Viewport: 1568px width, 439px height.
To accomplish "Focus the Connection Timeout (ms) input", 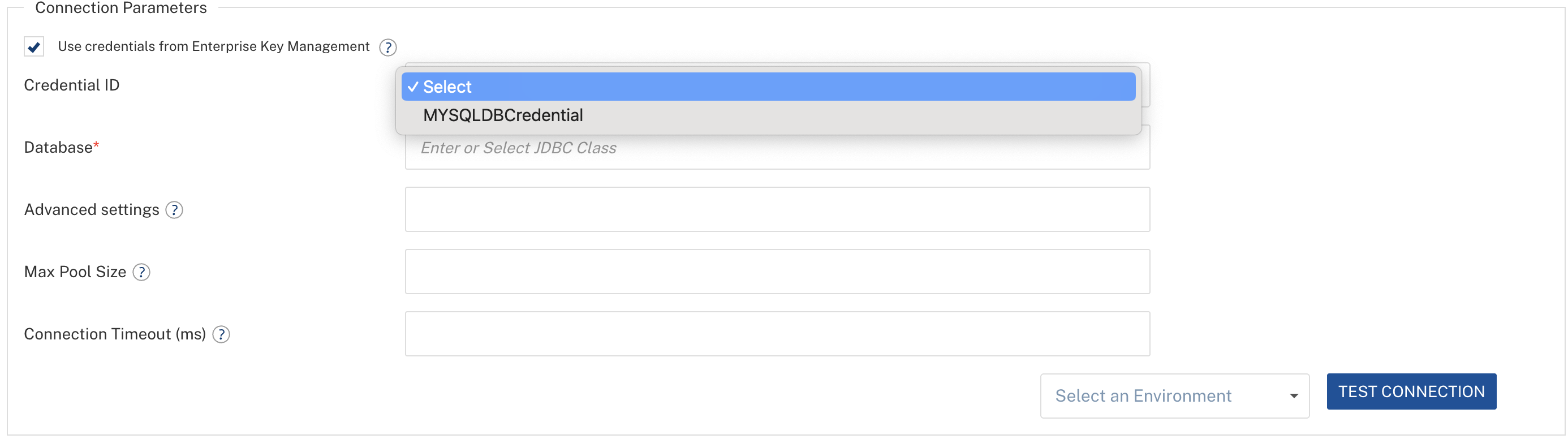I will click(x=777, y=334).
